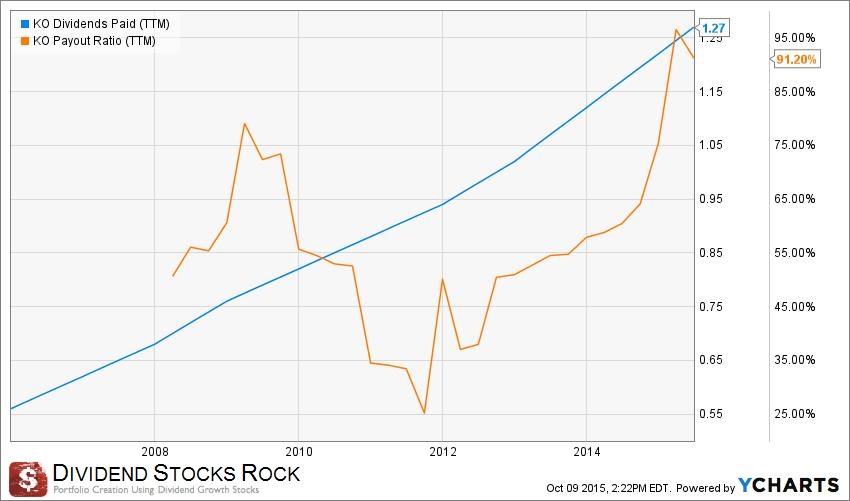Viewport: 850px width, 501px height.
Task: Click the red dollar-sign Dividend Stocks Rock logo
Action: pos(28,477)
